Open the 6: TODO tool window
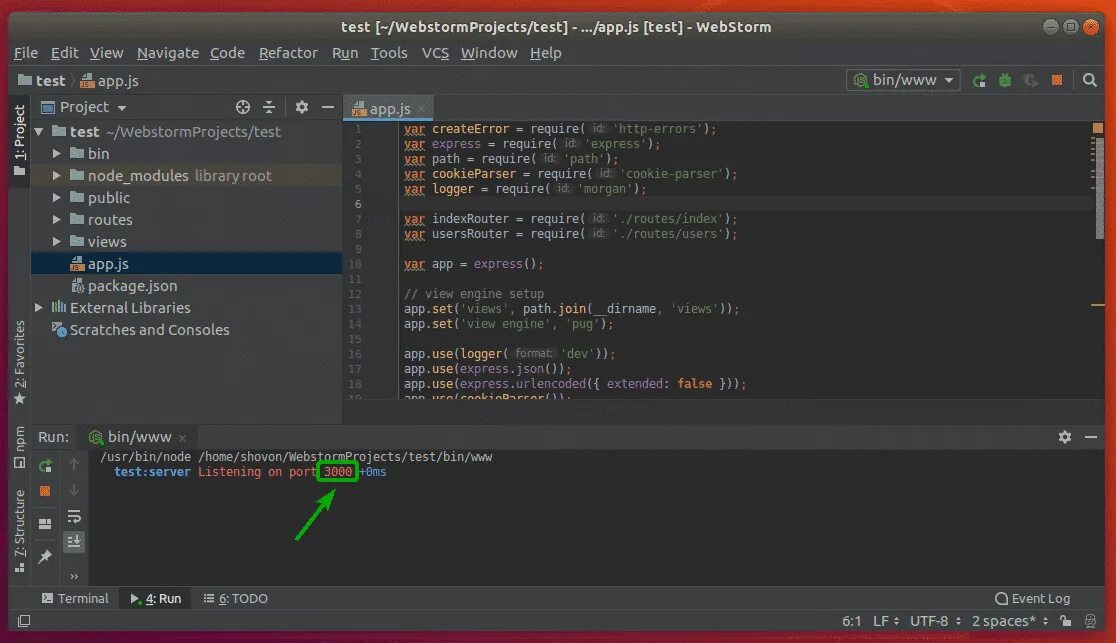 [x=236, y=599]
